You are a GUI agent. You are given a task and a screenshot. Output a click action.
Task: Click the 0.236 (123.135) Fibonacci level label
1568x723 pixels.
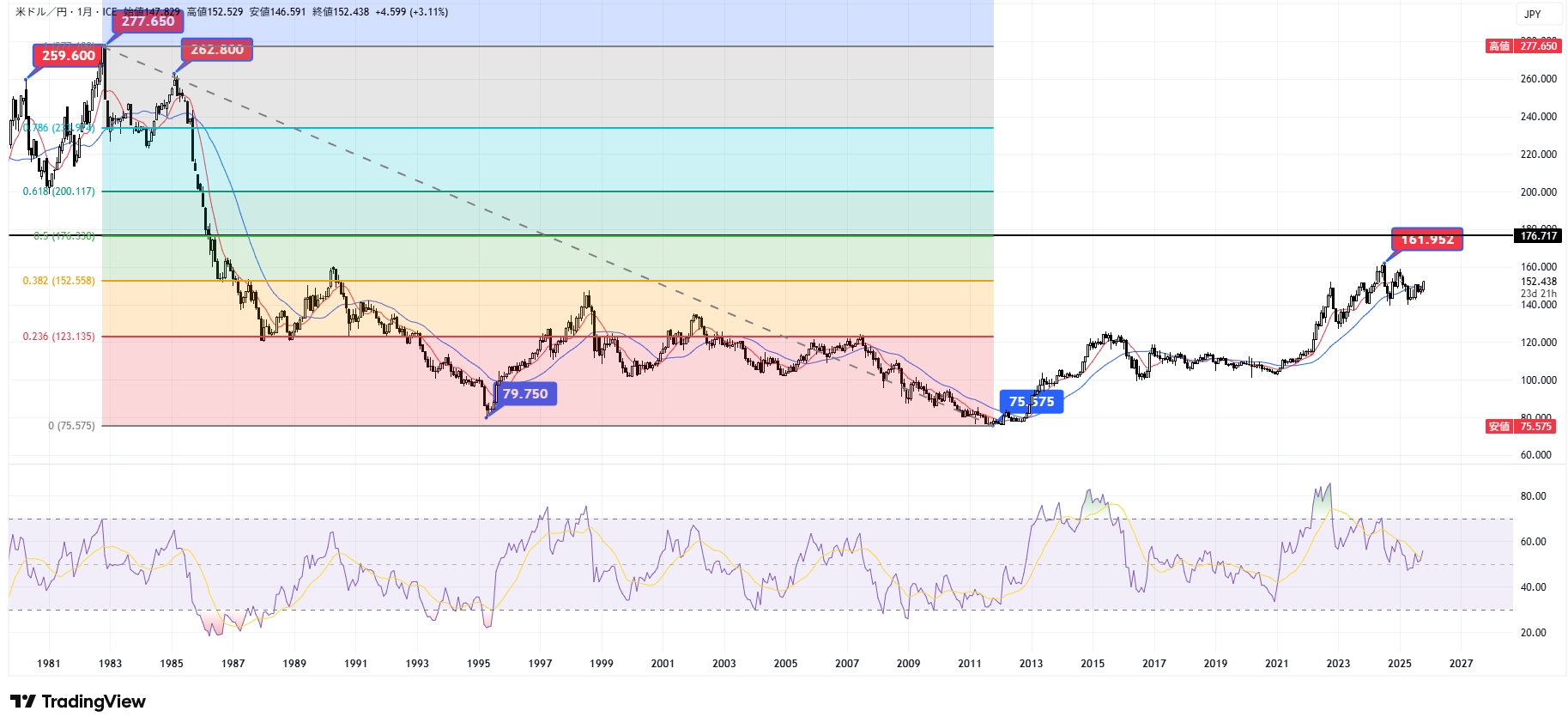[58, 337]
